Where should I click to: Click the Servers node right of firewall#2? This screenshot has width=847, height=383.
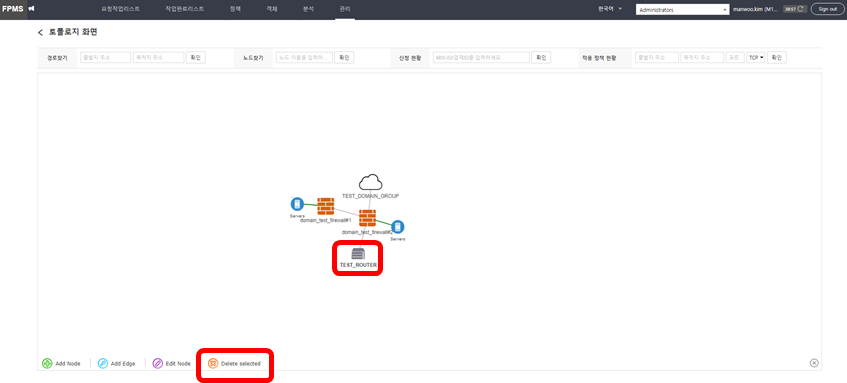tap(398, 227)
